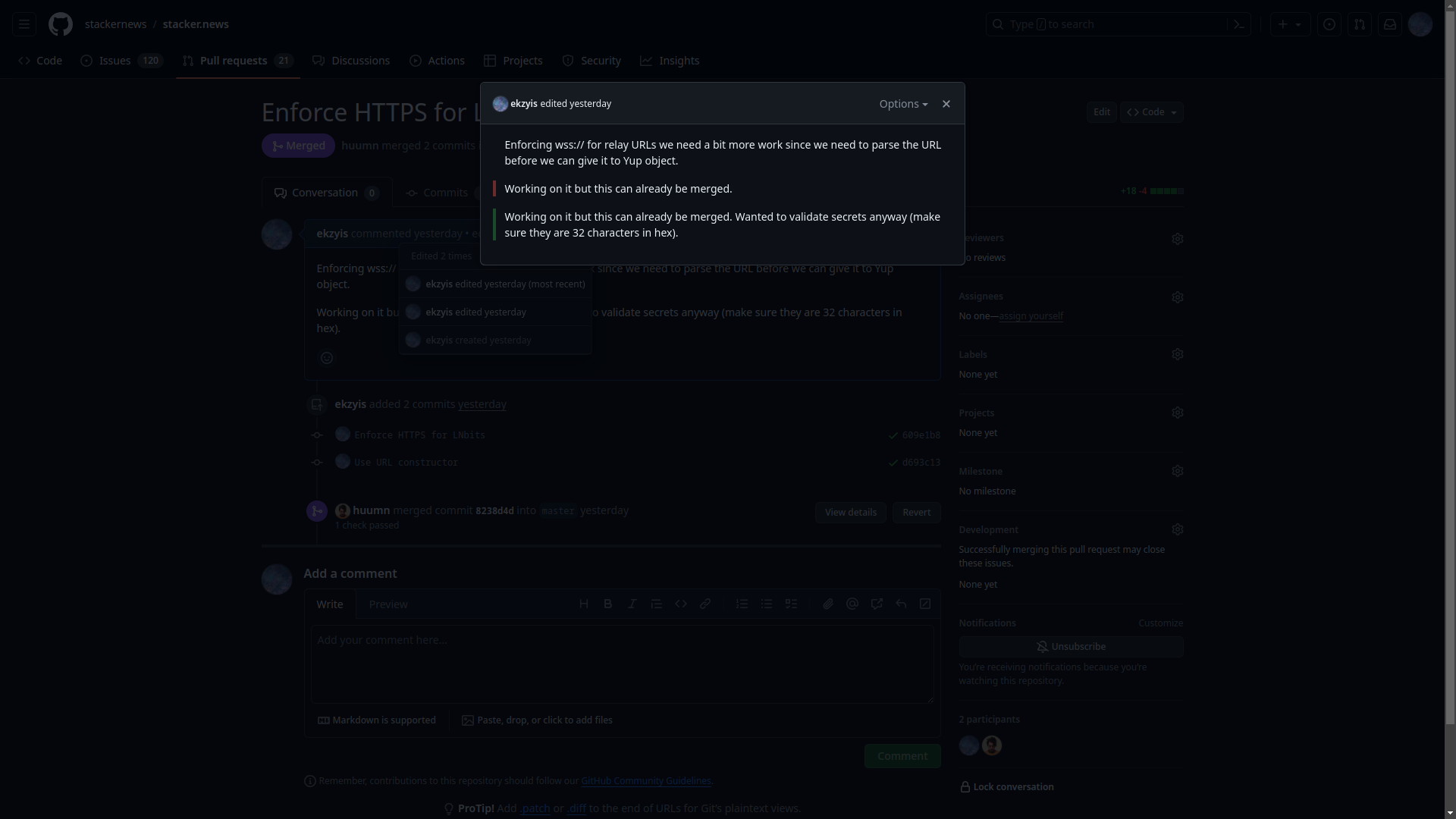Insert a link with toolbar icon

click(x=704, y=604)
